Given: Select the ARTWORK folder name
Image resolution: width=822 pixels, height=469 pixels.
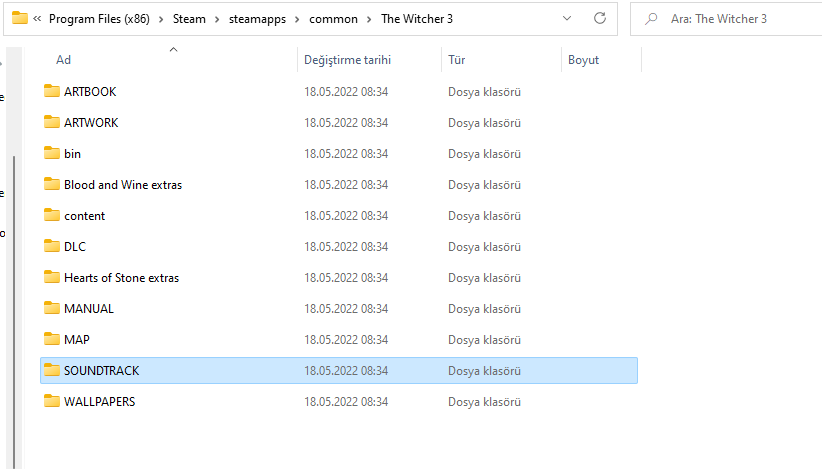Looking at the screenshot, I should point(91,123).
